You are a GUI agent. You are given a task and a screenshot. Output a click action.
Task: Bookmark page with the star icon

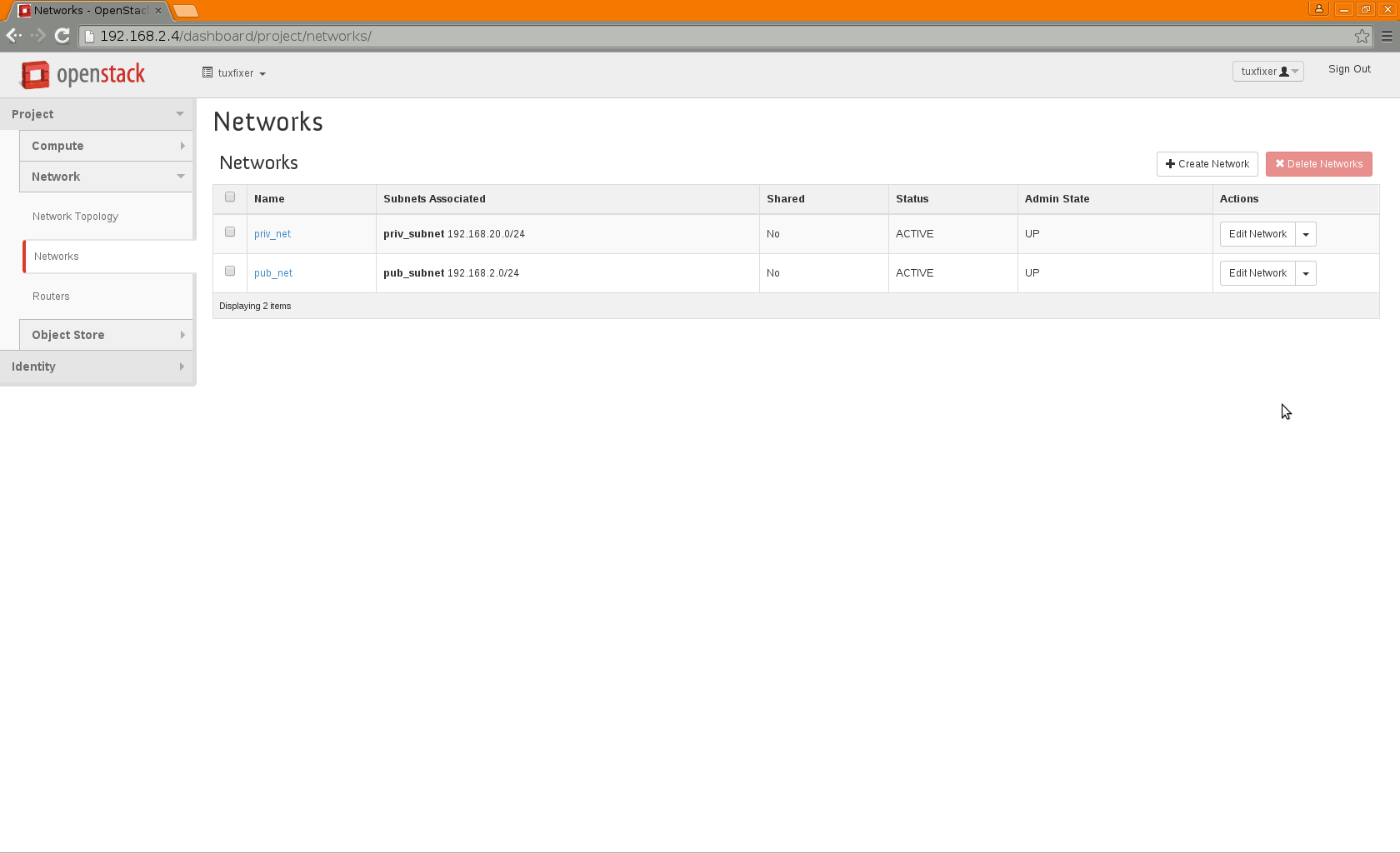1362,36
